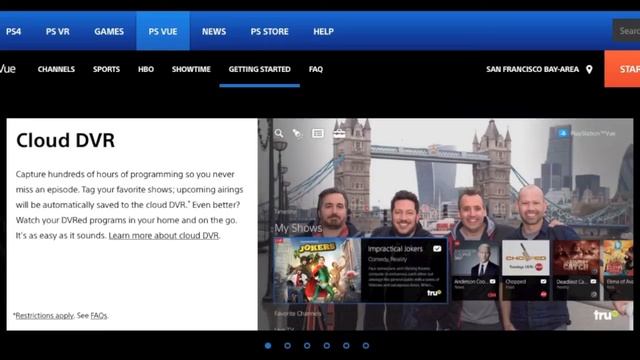Click the Impractical Jokers title text
640x360 pixels.
tap(395, 249)
